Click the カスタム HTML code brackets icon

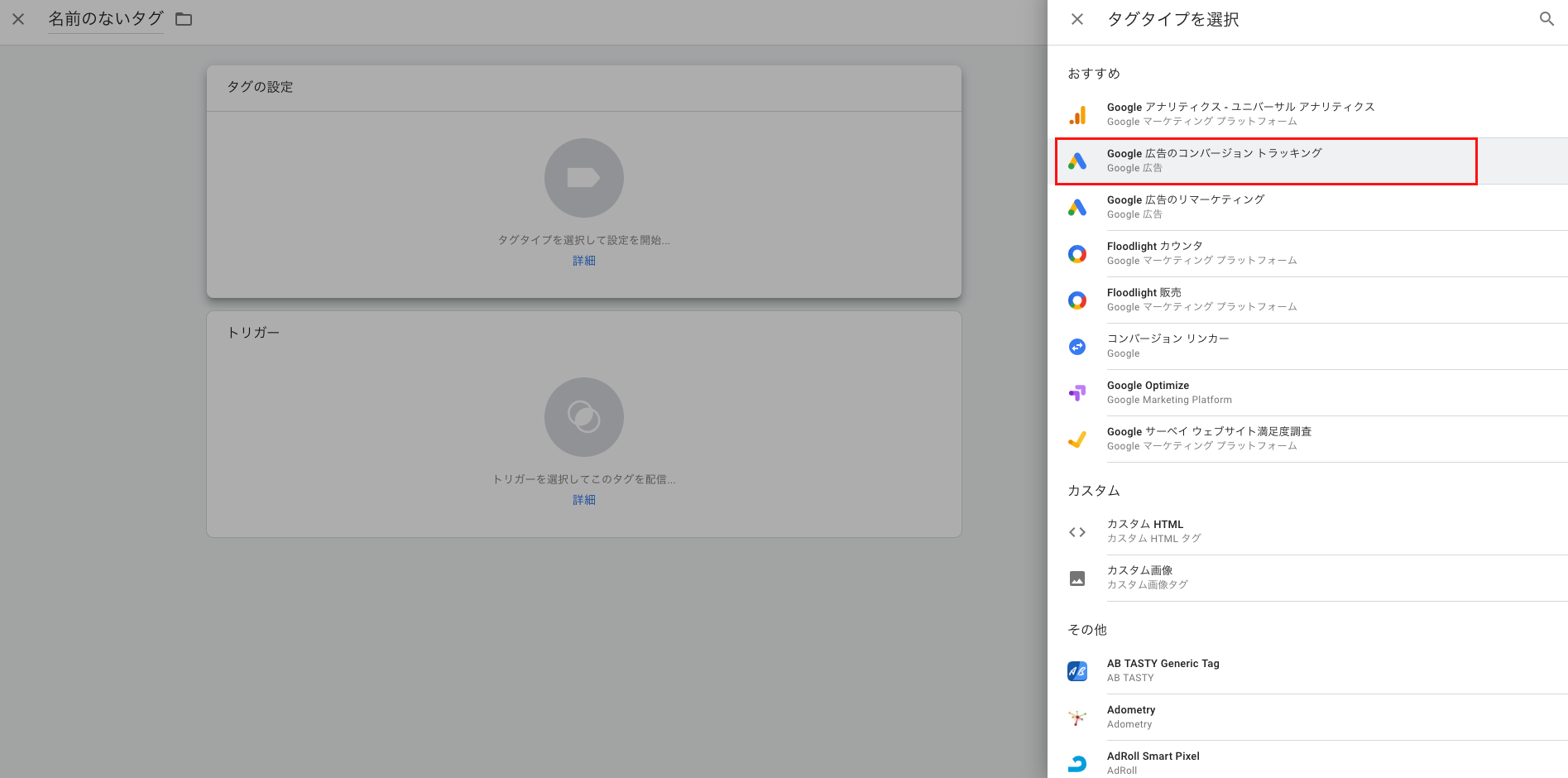point(1077,532)
